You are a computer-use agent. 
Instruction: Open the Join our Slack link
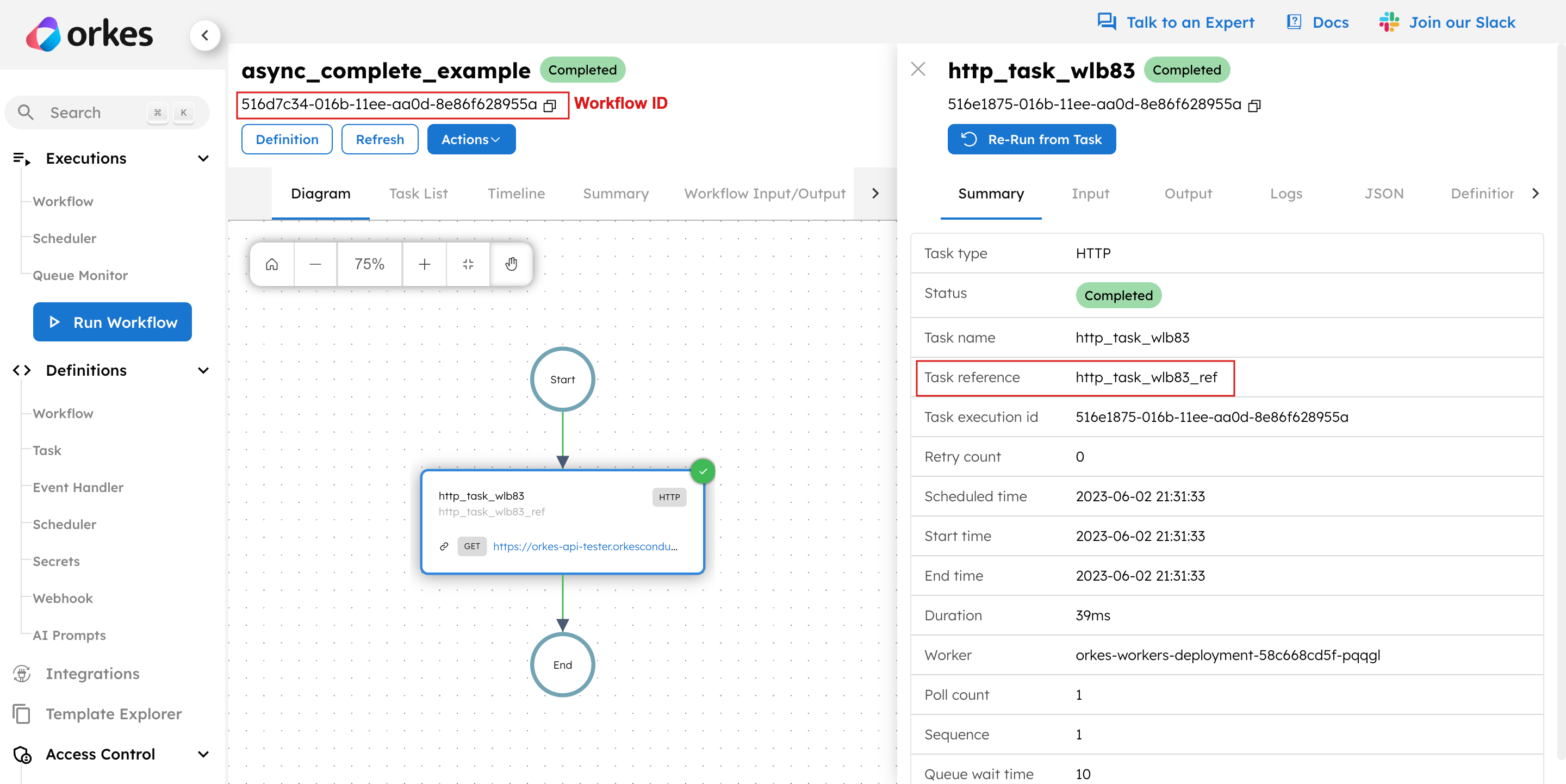click(1462, 22)
